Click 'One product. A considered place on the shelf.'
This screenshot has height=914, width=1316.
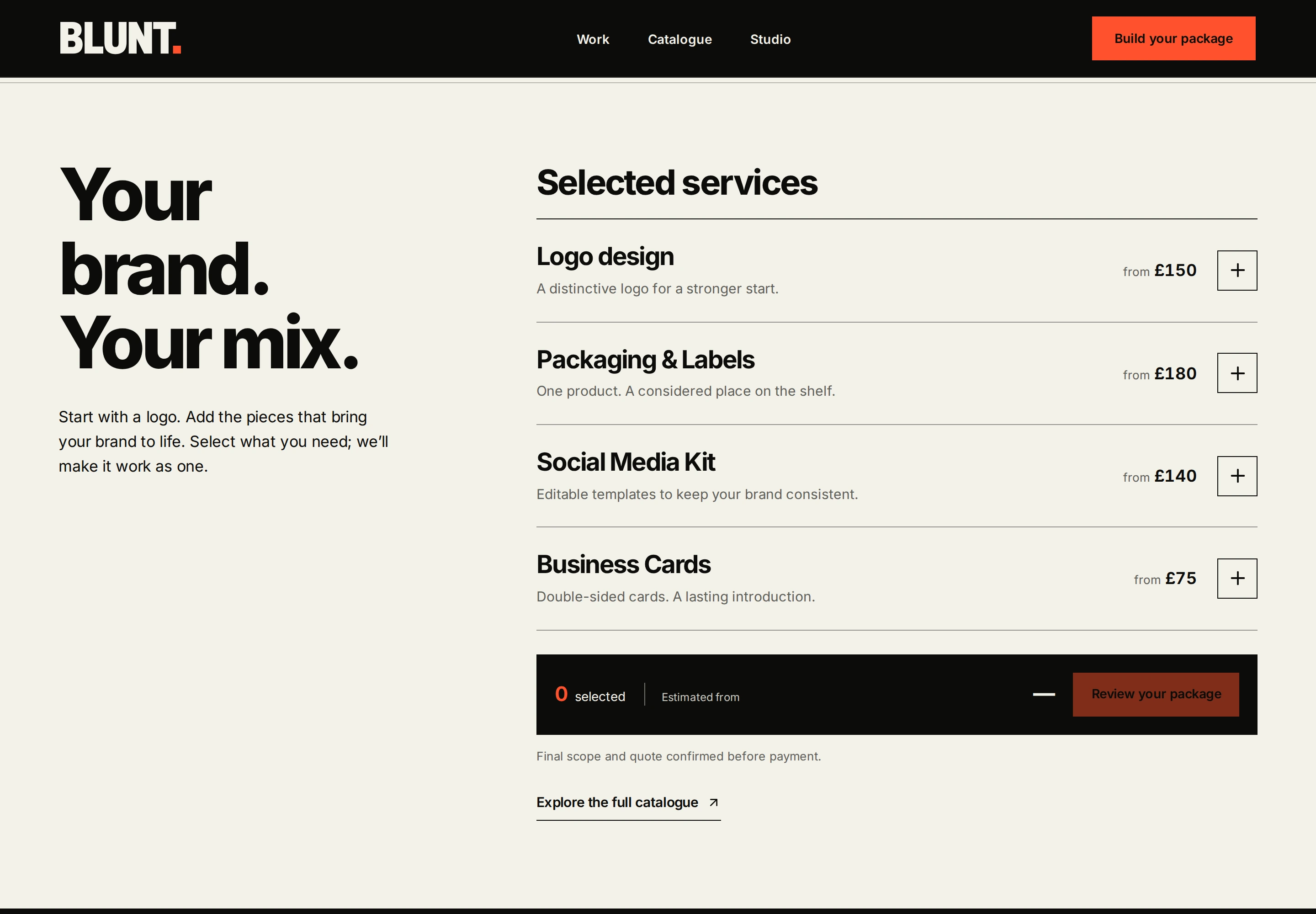coord(685,391)
